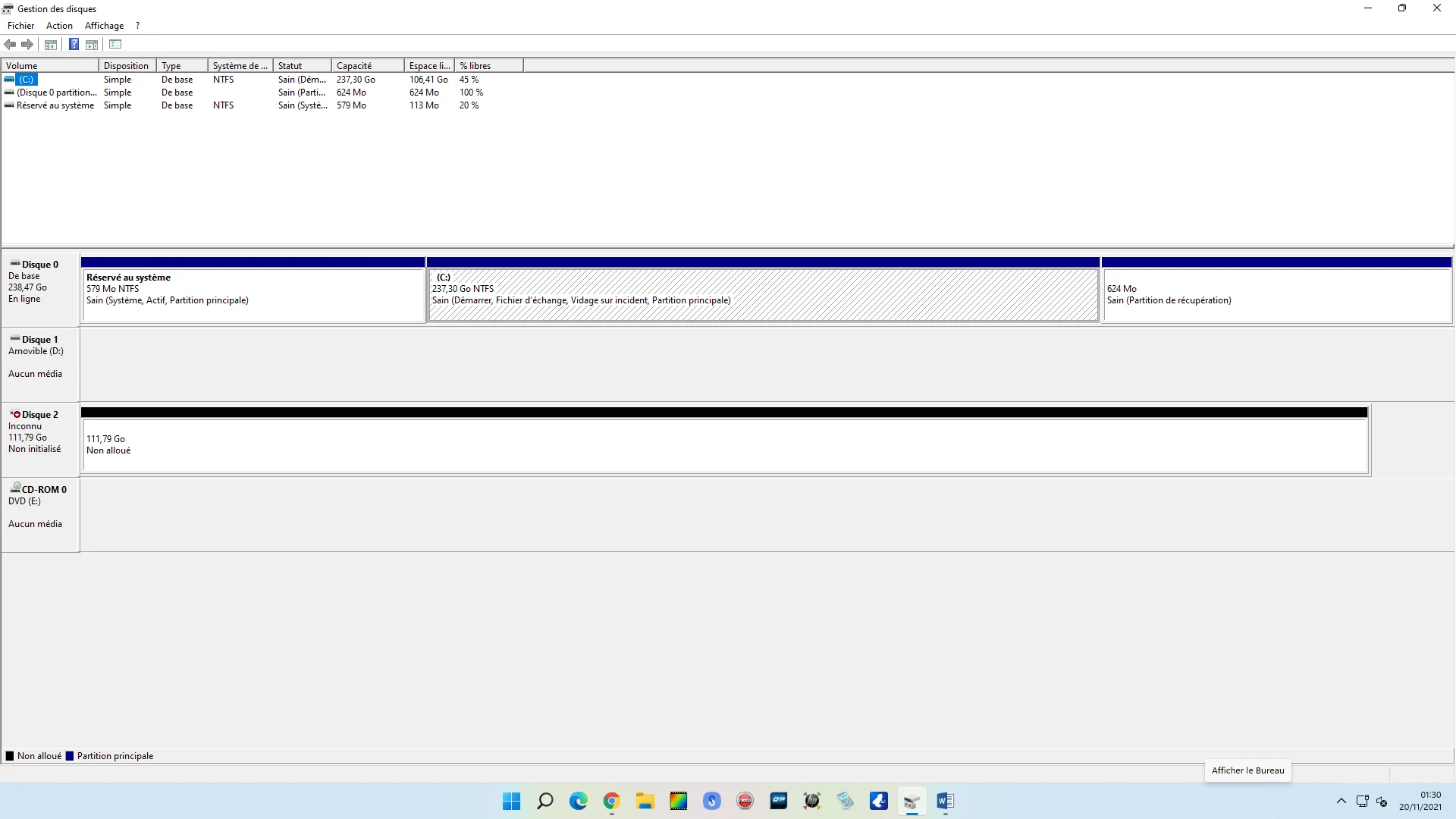This screenshot has width=1456, height=819.
Task: Expand hidden system tray icons chevron
Action: (x=1341, y=802)
